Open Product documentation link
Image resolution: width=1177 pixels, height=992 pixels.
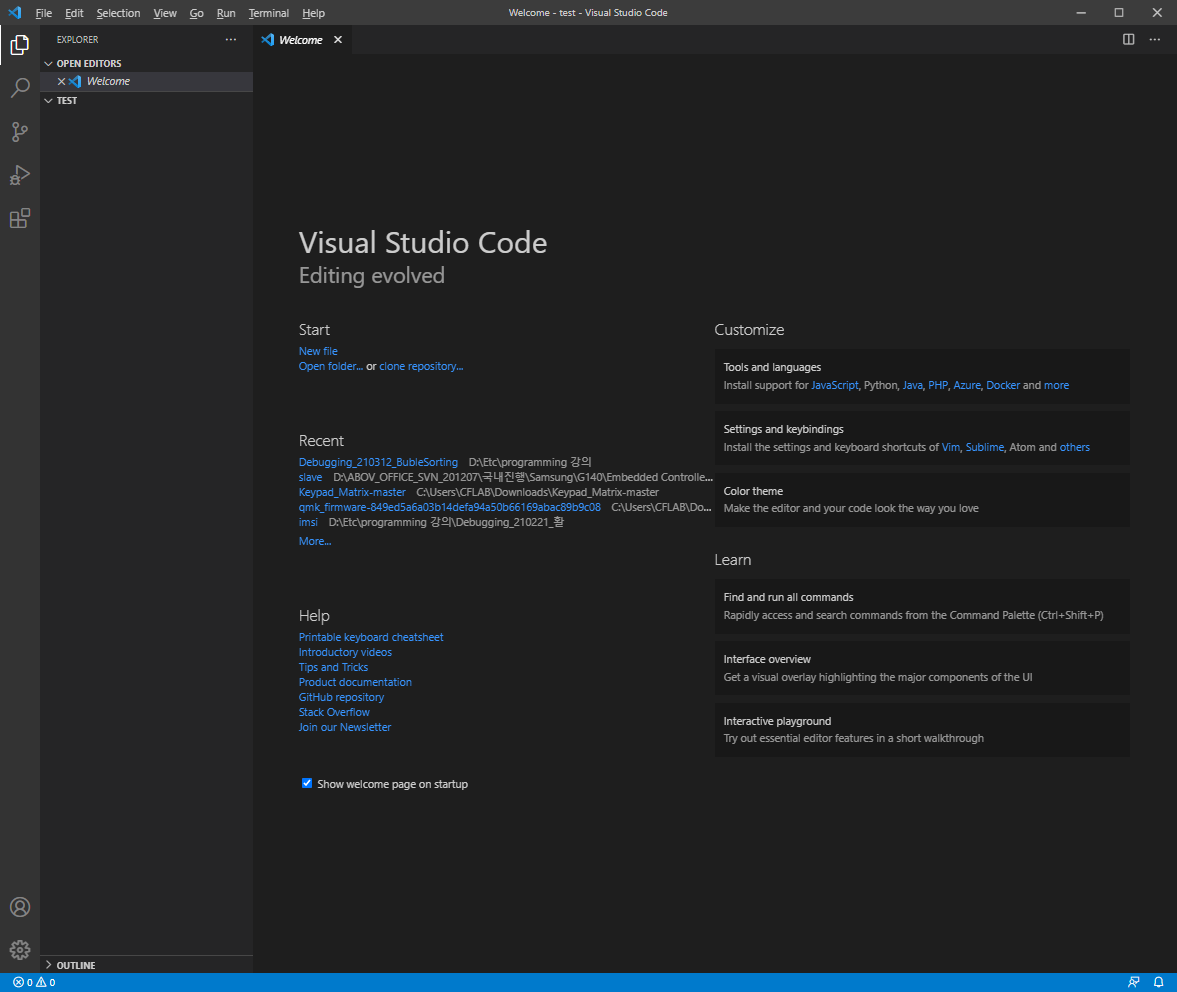355,682
